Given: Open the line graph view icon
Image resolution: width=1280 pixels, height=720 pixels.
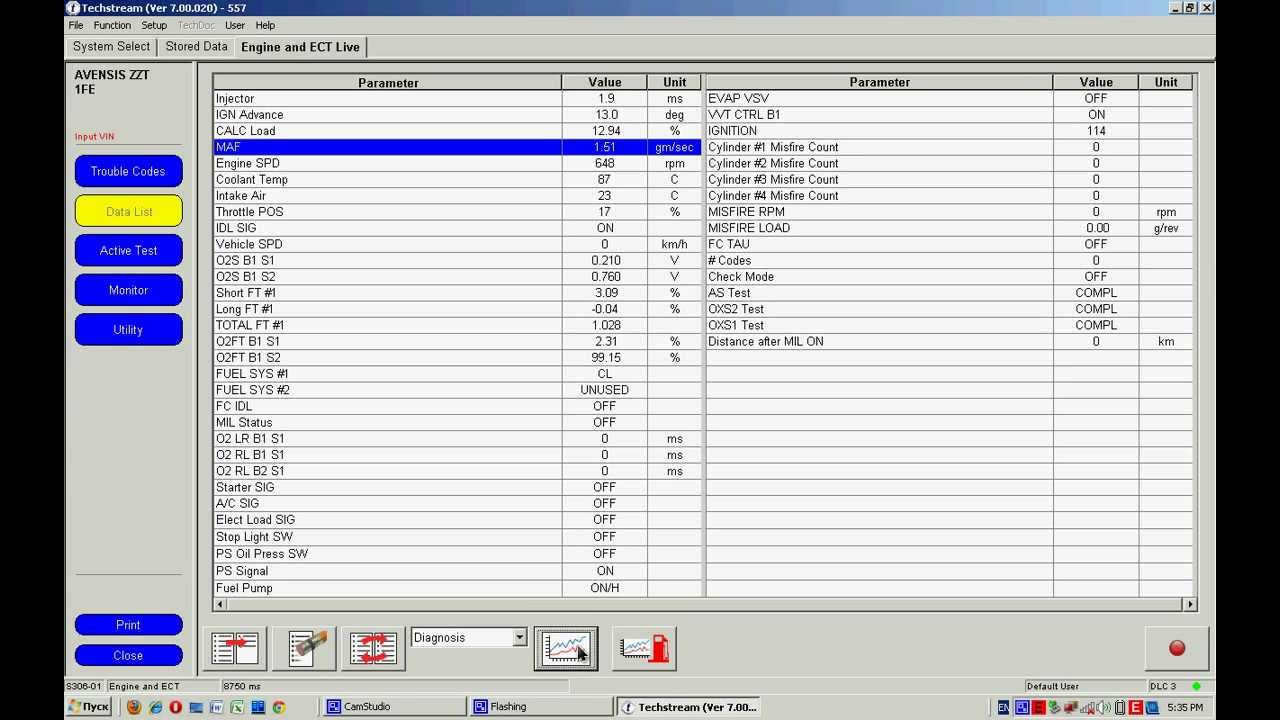Looking at the screenshot, I should 565,648.
